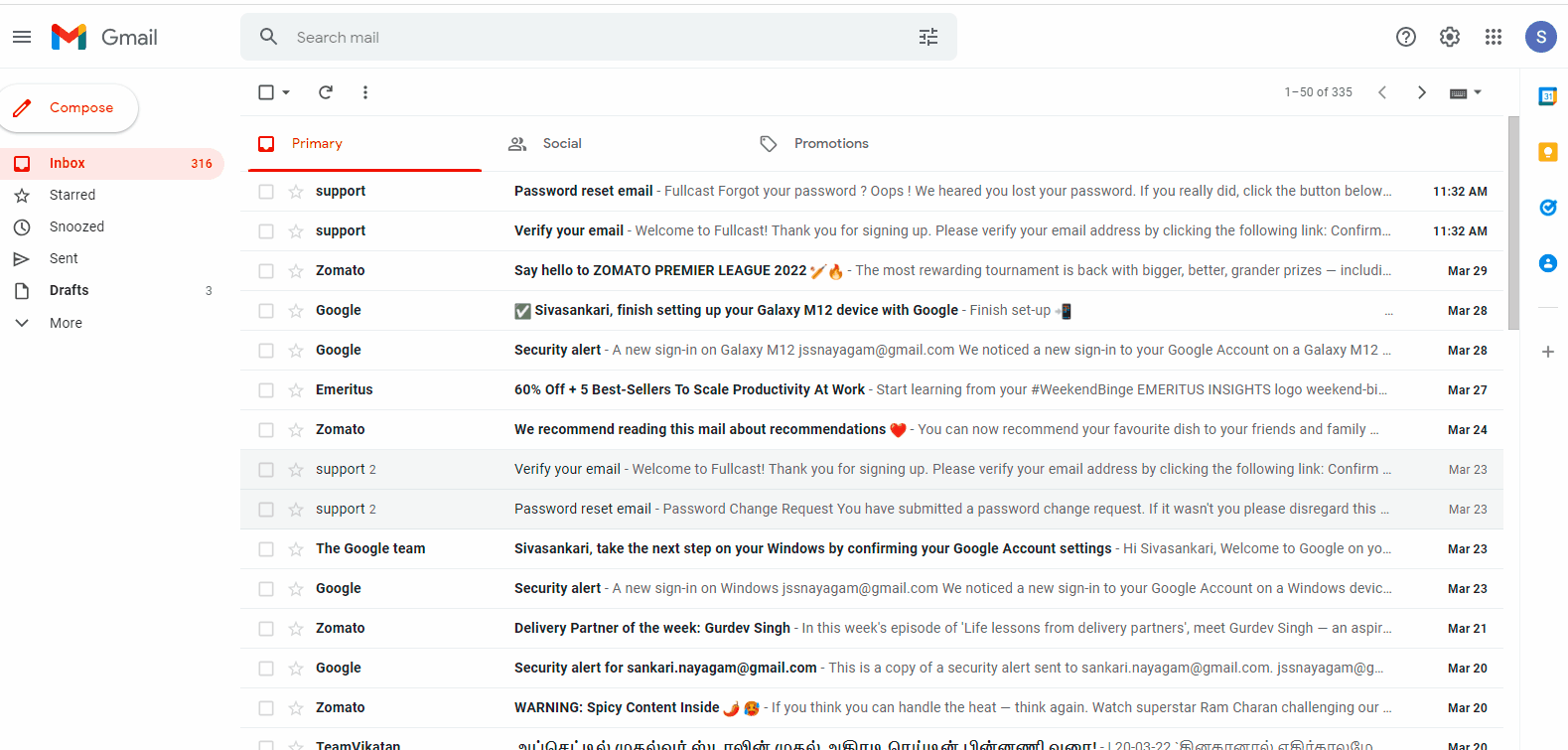Click the Gmail logo
This screenshot has width=1568, height=750.
point(104,37)
